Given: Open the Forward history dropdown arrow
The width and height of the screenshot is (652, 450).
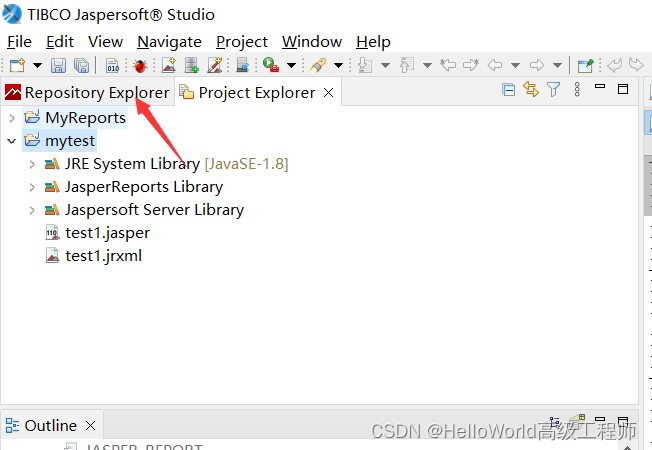Looking at the screenshot, I should point(558,65).
